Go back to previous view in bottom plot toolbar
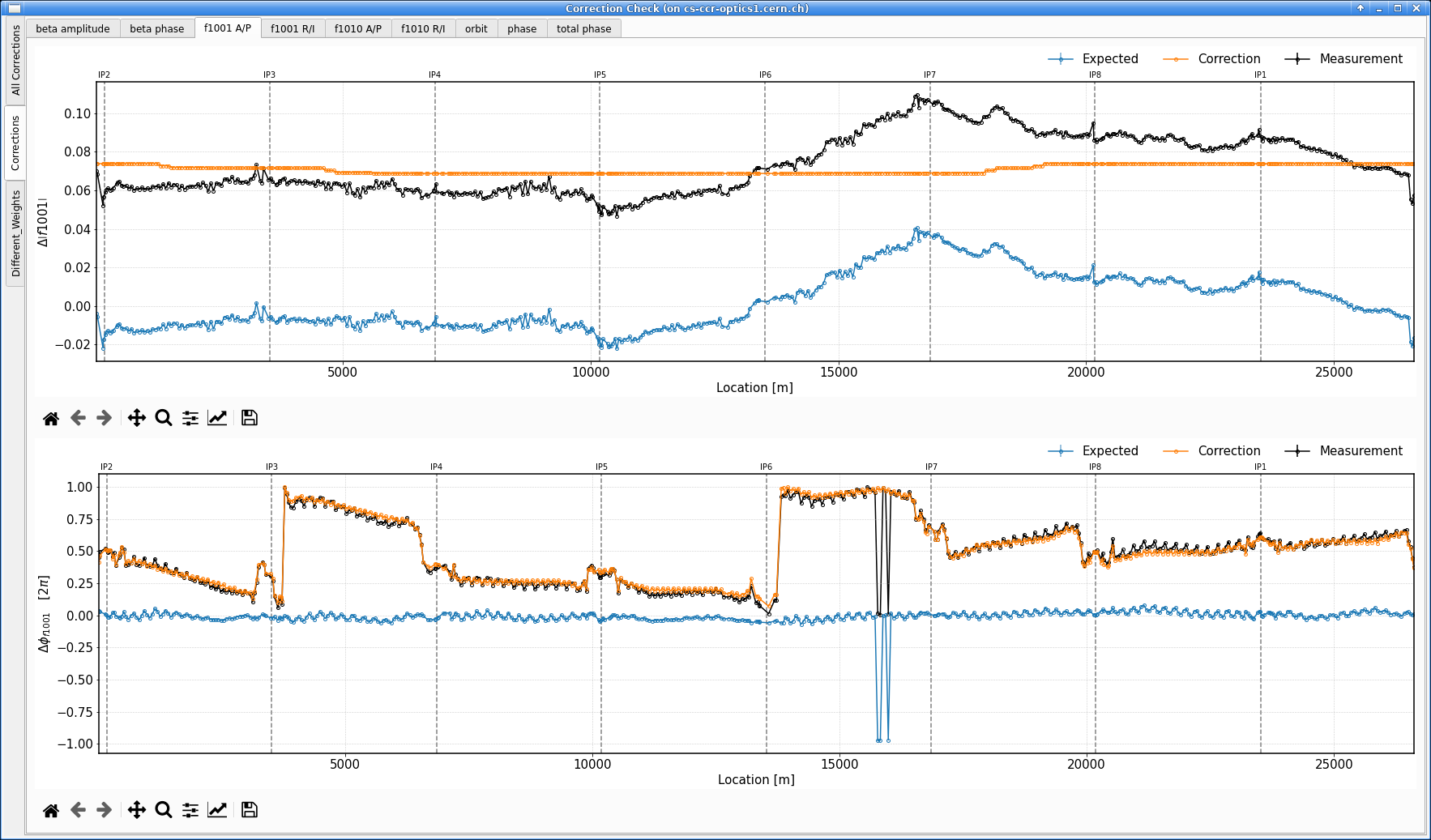 78,810
